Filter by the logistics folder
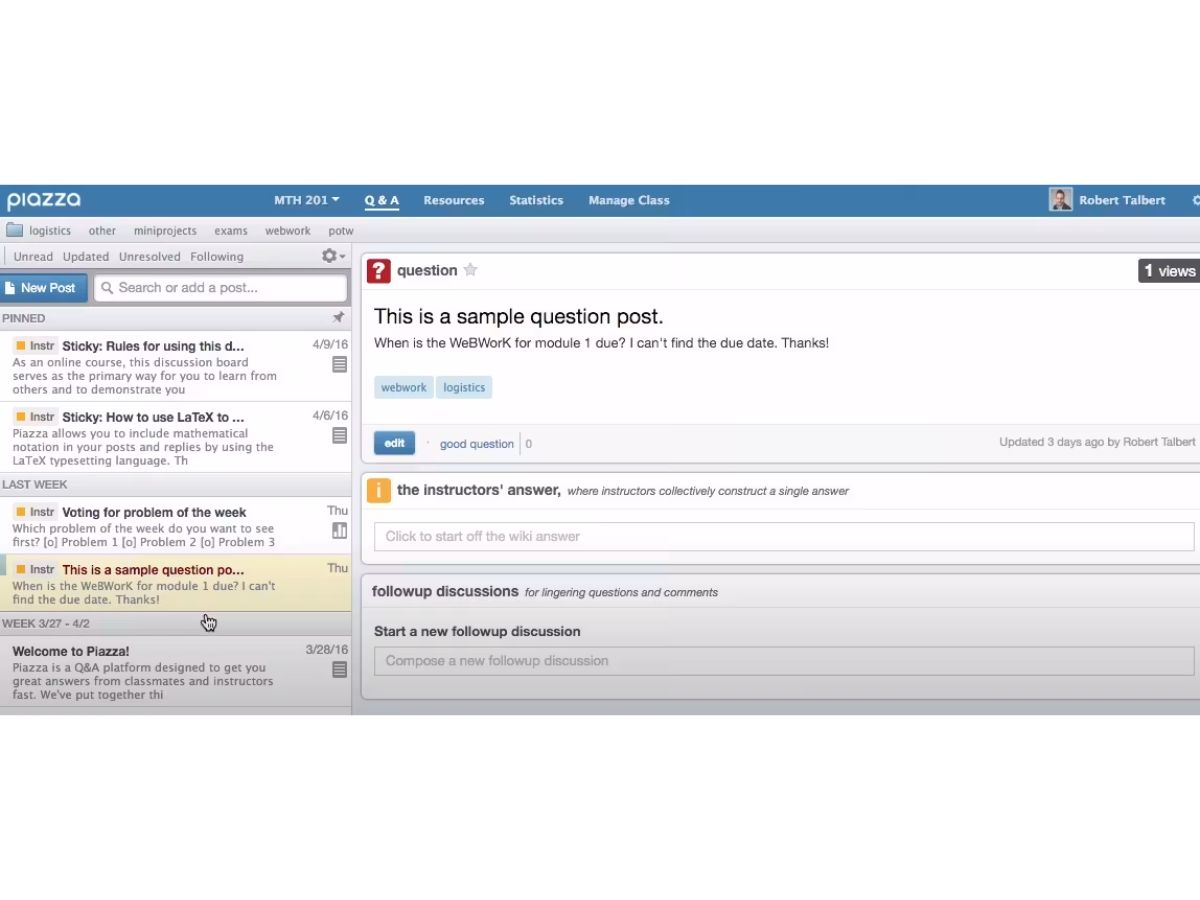This screenshot has width=1200, height=900. coord(50,231)
